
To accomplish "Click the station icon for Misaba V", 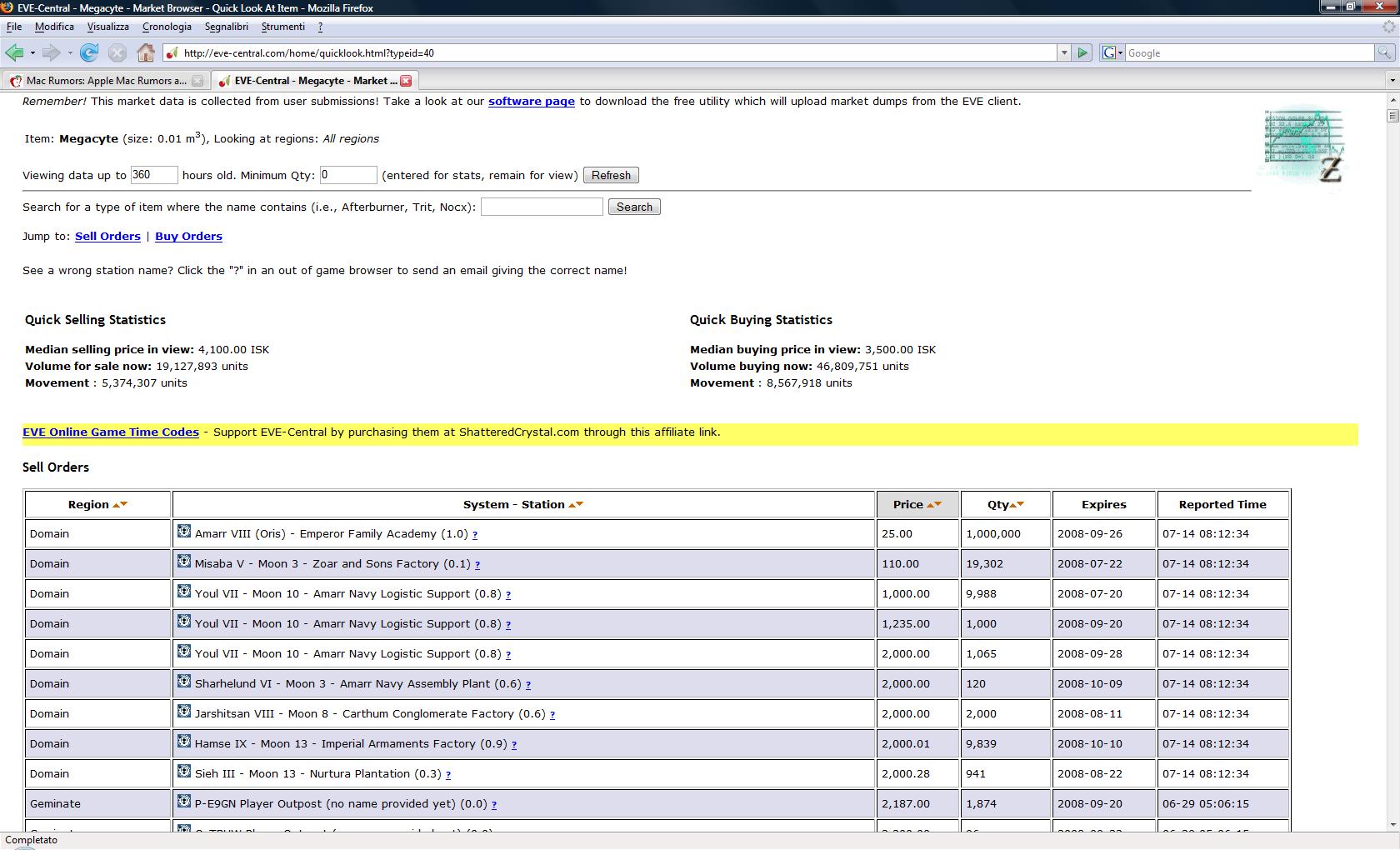I will tap(184, 562).
